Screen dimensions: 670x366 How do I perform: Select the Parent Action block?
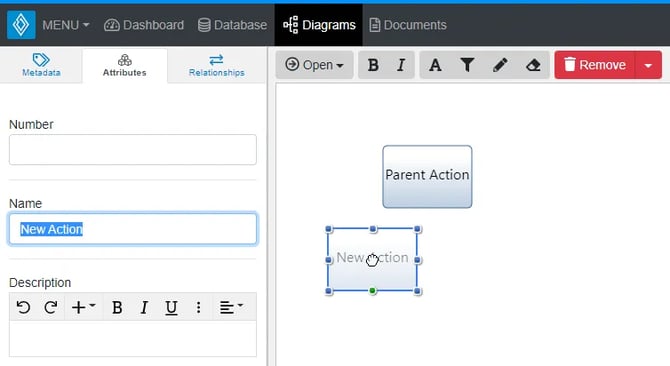(x=427, y=177)
